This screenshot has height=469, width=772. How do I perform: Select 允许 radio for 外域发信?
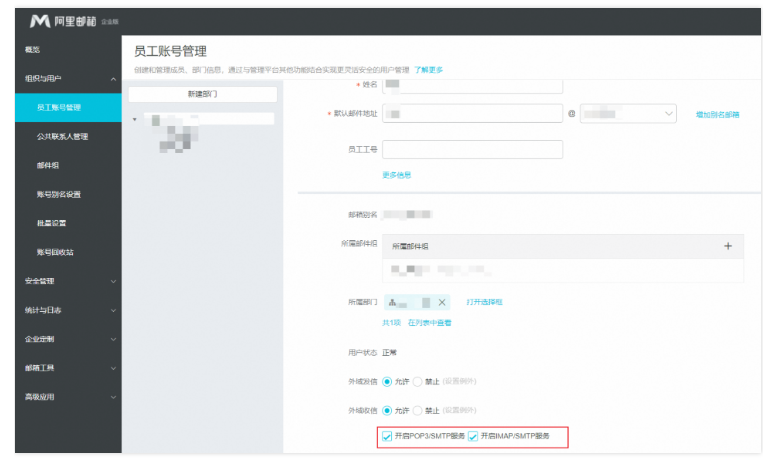[x=387, y=381]
